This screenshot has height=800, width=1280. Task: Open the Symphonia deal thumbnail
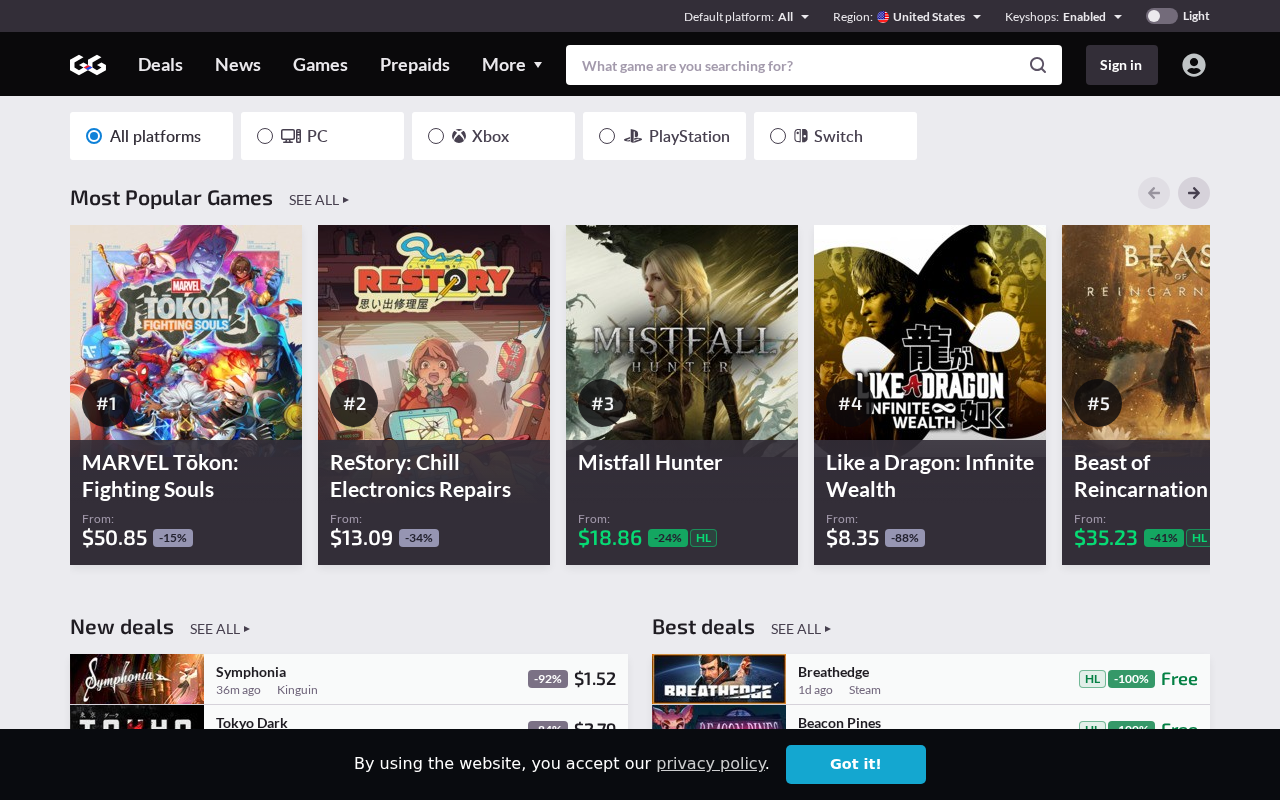[x=137, y=679]
